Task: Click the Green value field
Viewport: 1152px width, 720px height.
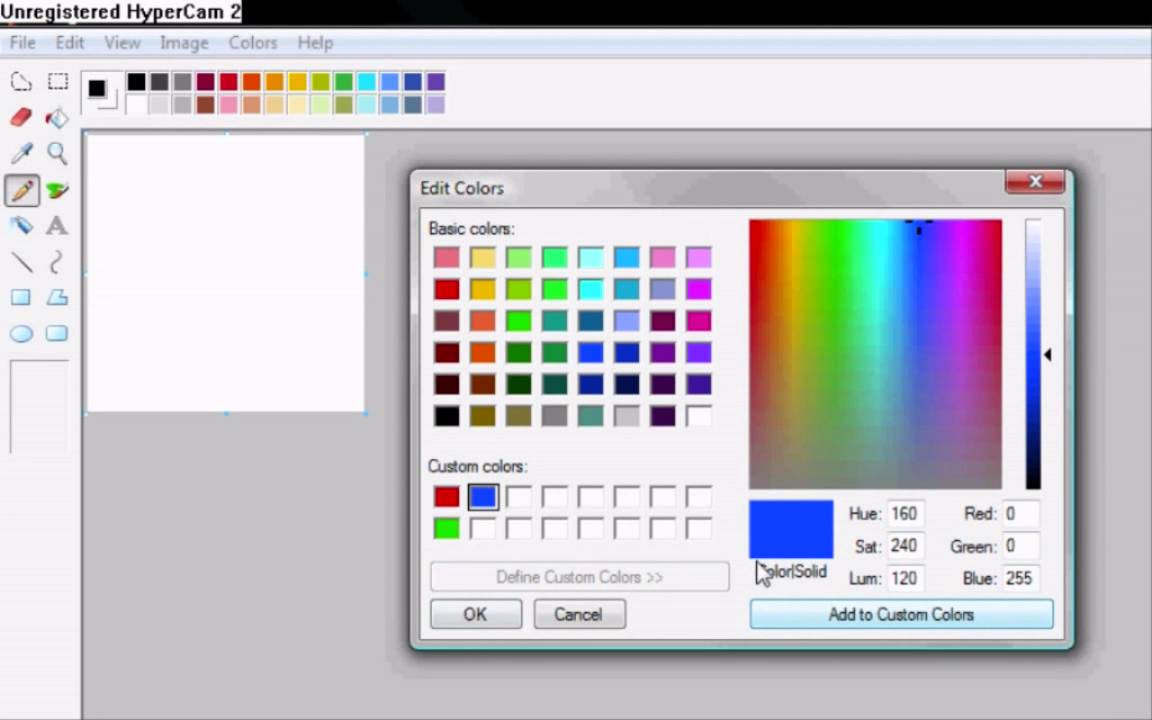Action: click(x=1020, y=546)
